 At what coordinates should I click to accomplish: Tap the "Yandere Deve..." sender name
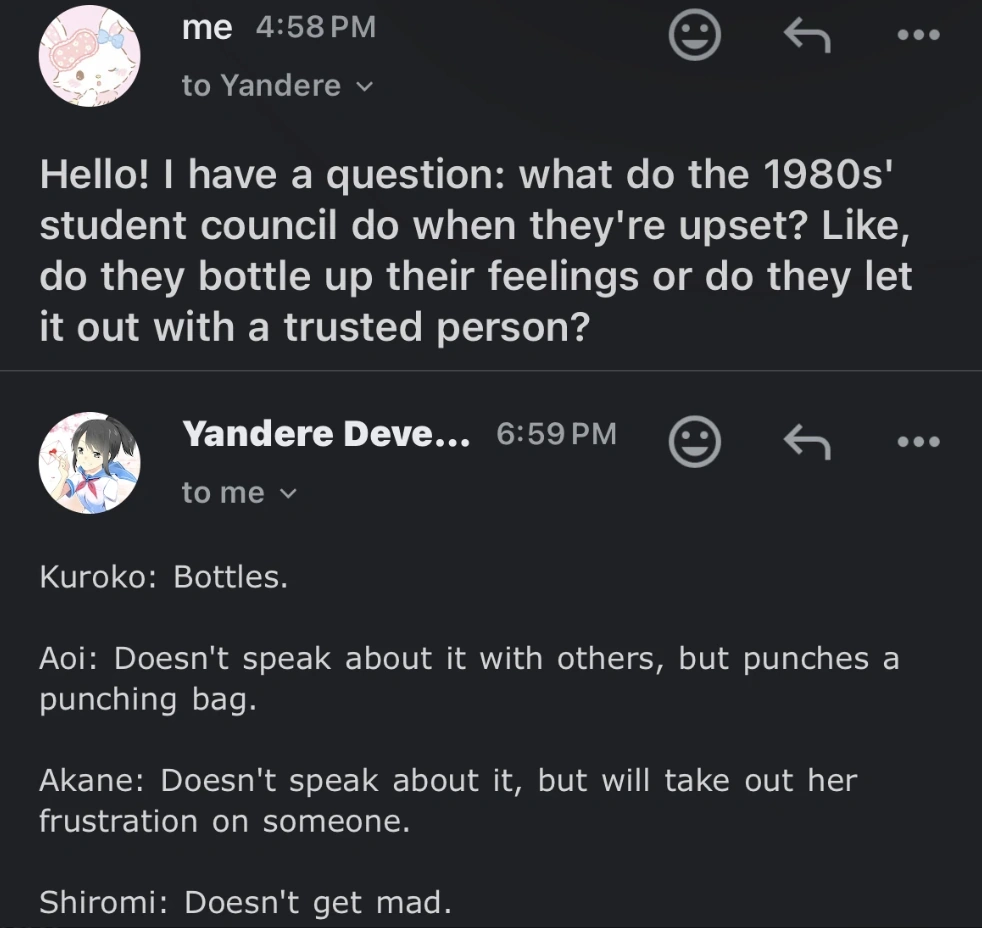click(326, 434)
